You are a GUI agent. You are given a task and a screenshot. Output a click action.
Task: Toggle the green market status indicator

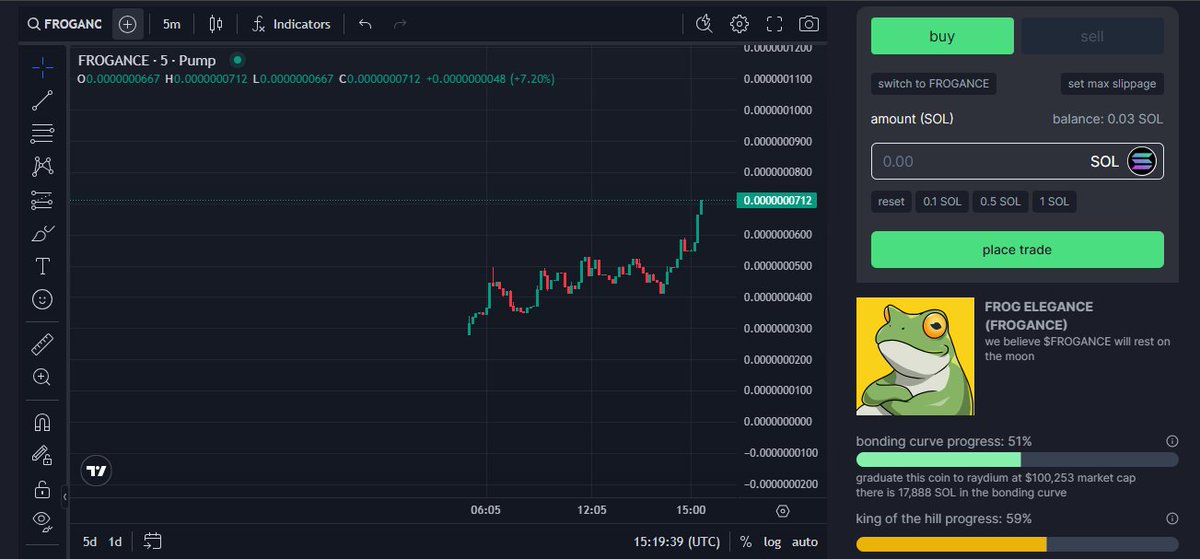(x=237, y=60)
